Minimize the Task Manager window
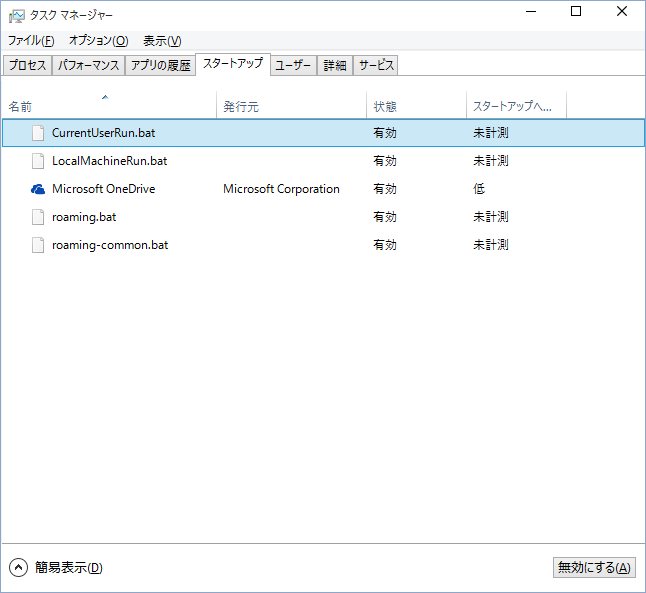 (531, 12)
